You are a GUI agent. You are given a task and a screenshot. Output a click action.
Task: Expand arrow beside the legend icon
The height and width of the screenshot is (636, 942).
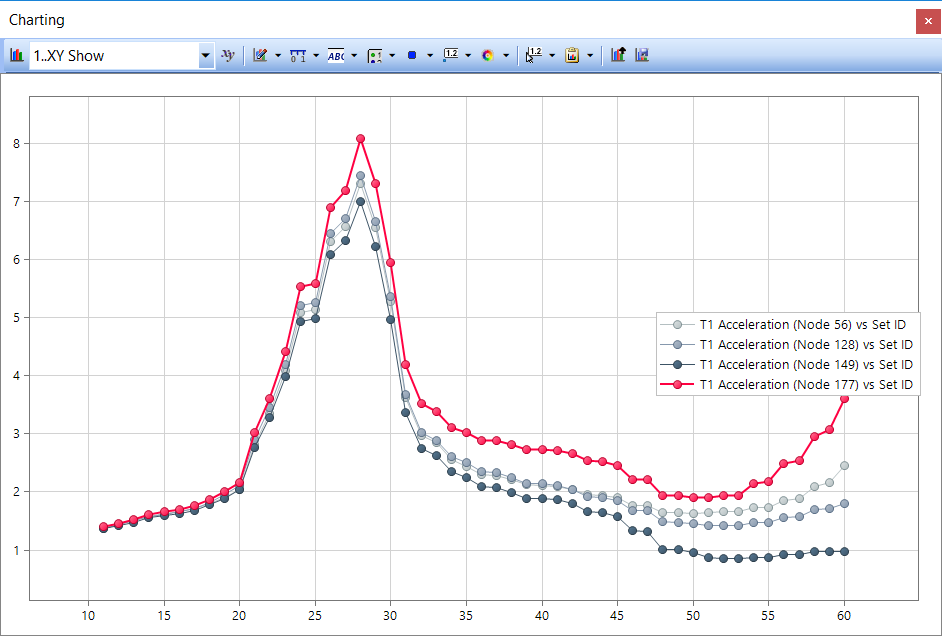[x=392, y=56]
